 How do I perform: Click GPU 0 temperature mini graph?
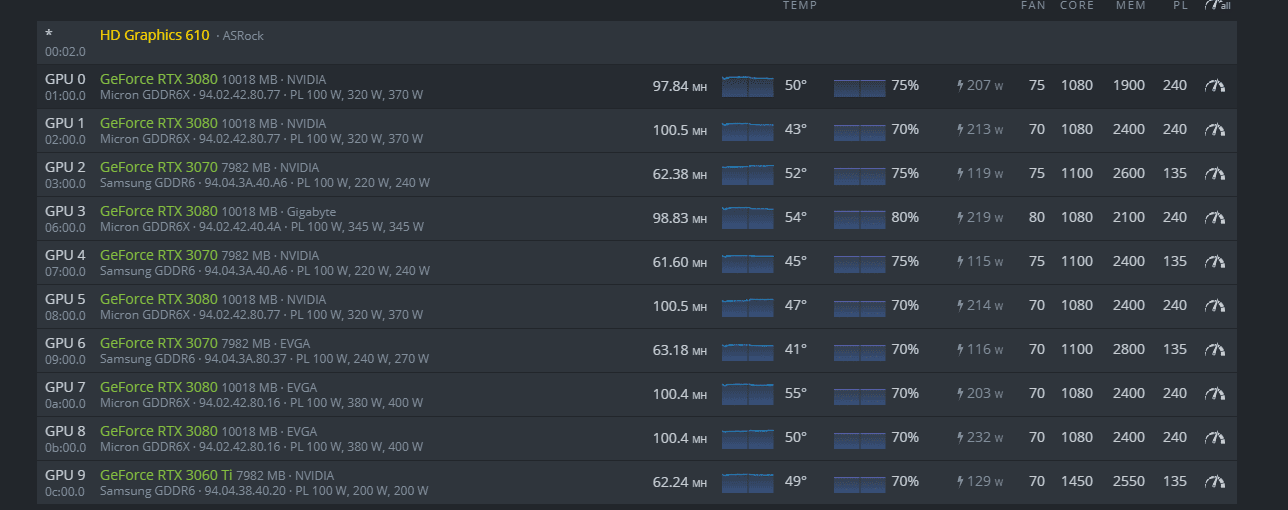747,86
